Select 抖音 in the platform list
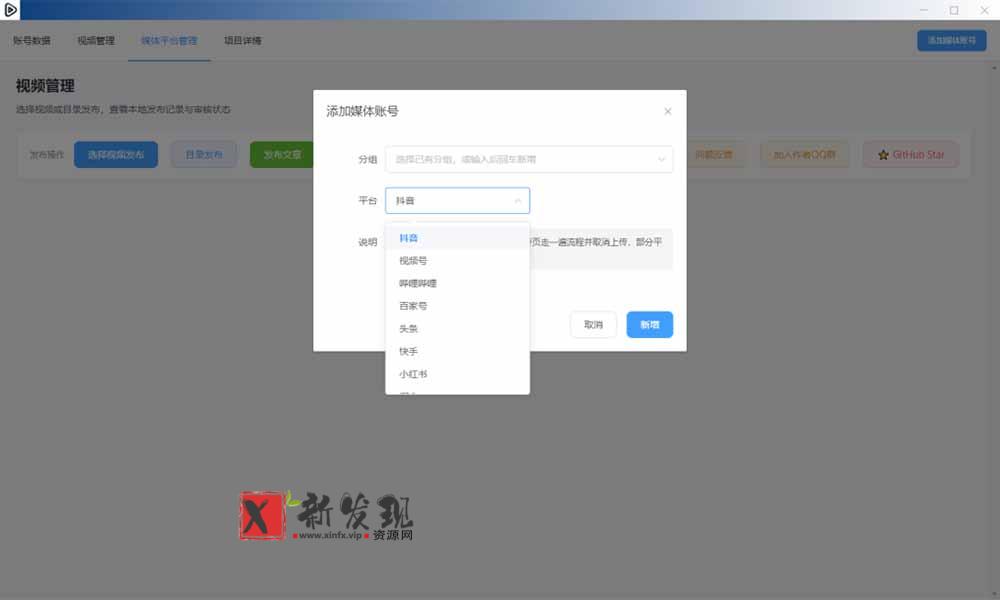This screenshot has height=600, width=1000. (457, 238)
